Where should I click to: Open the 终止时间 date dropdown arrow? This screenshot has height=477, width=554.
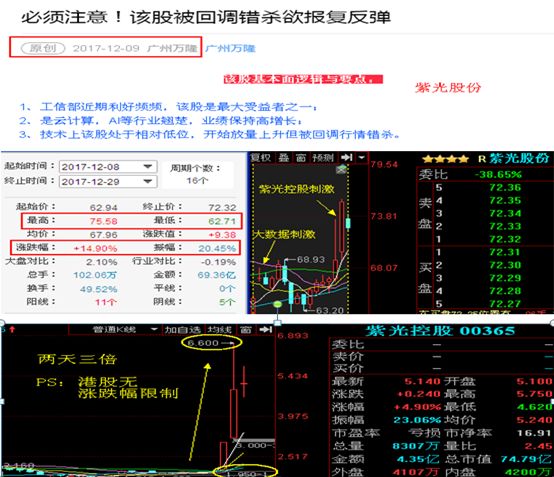click(148, 181)
